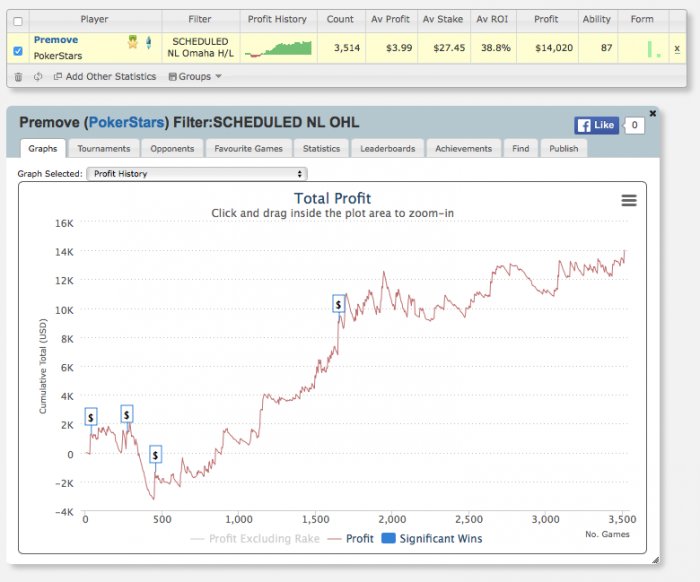
Task: Click the second significant win marker near game 270
Action: (126, 415)
